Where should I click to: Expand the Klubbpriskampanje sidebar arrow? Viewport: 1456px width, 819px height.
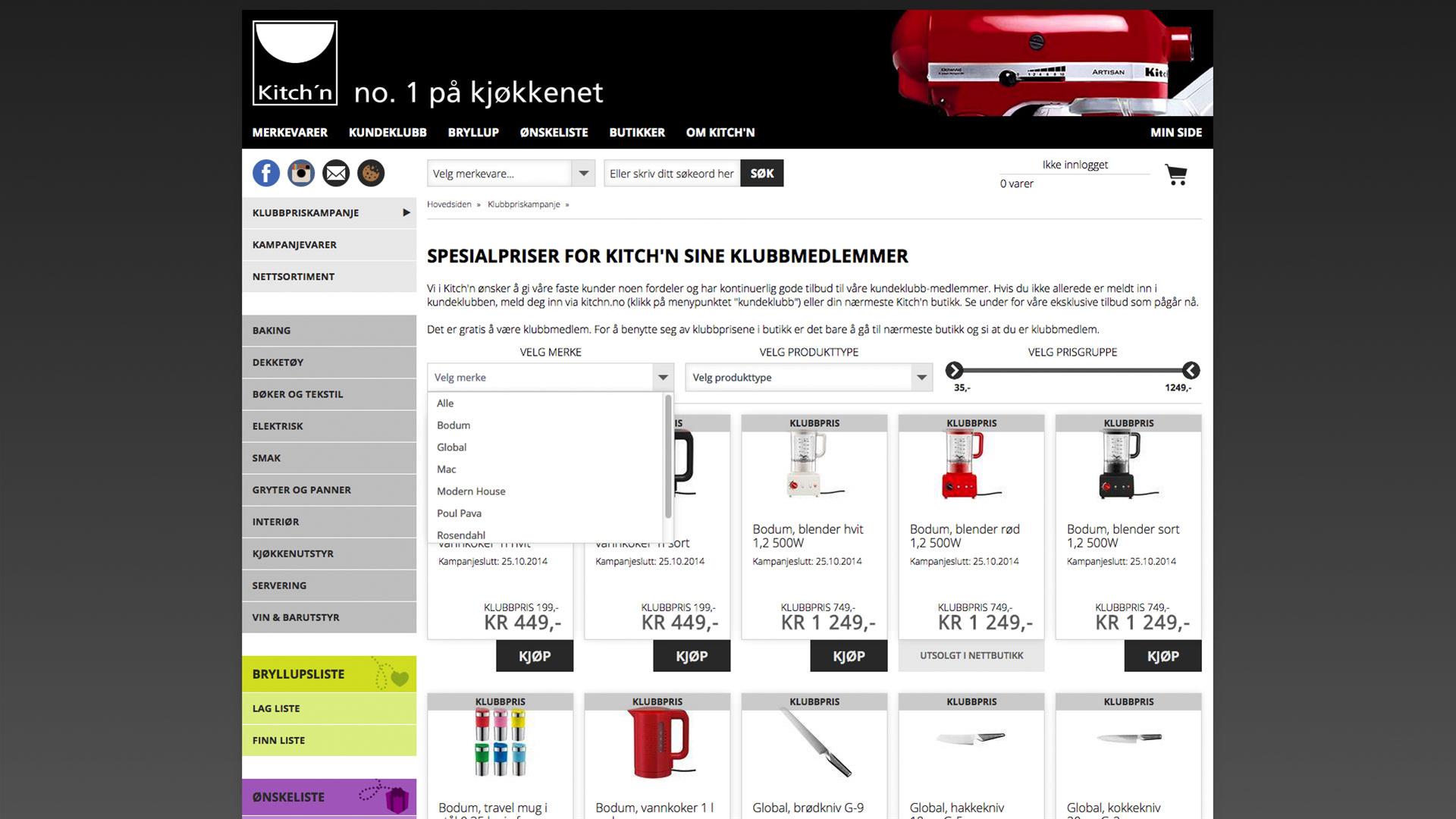[x=406, y=213]
